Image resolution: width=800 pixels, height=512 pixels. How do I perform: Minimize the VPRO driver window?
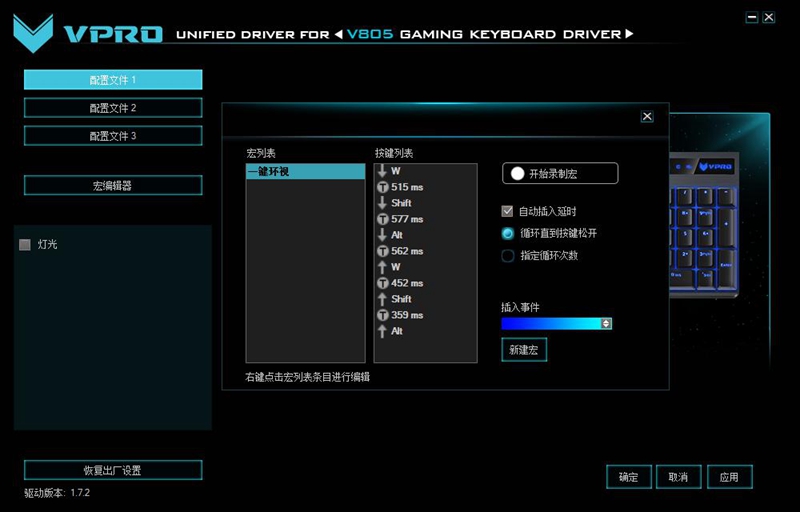pos(752,17)
